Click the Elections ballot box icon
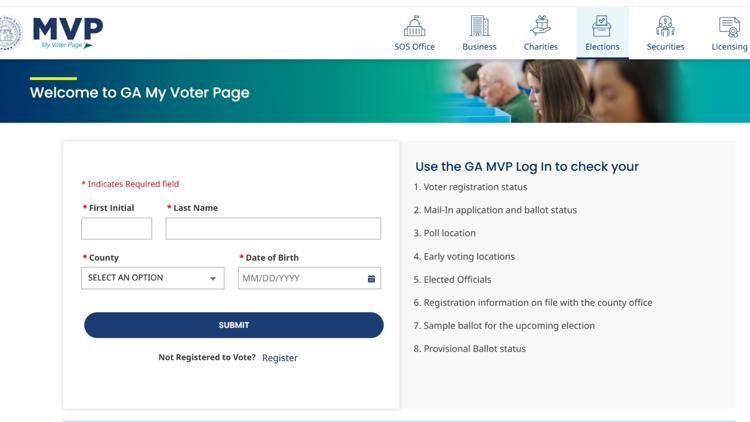The image size is (750, 422). coord(602,26)
